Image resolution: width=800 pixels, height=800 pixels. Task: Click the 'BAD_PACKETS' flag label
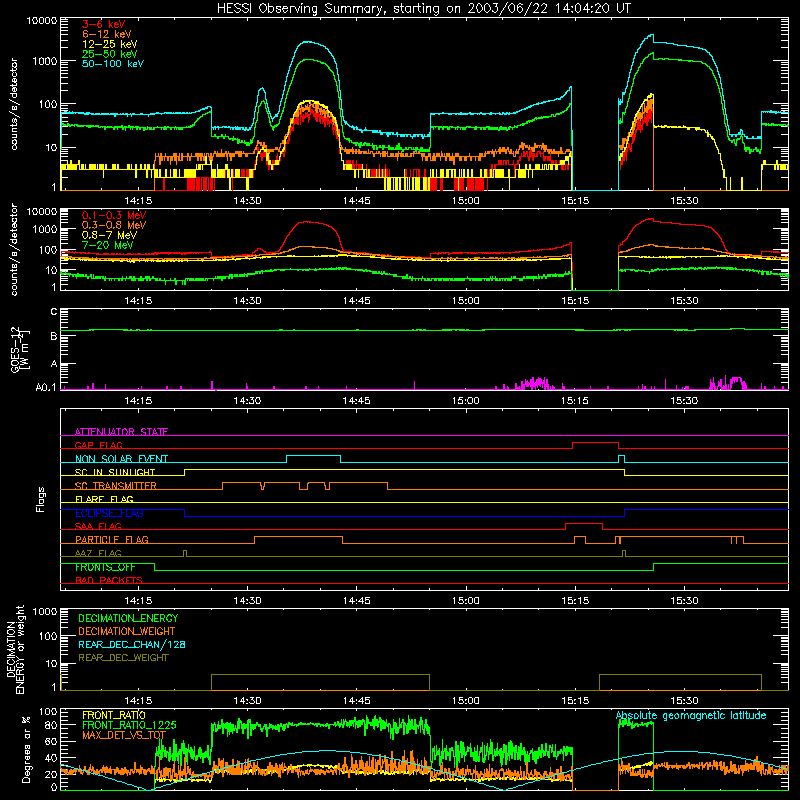(109, 580)
